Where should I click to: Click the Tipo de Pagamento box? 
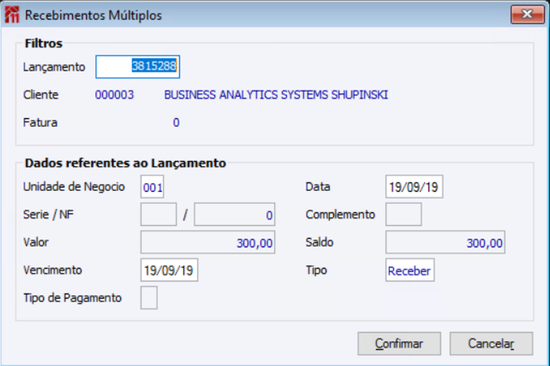[x=149, y=298]
